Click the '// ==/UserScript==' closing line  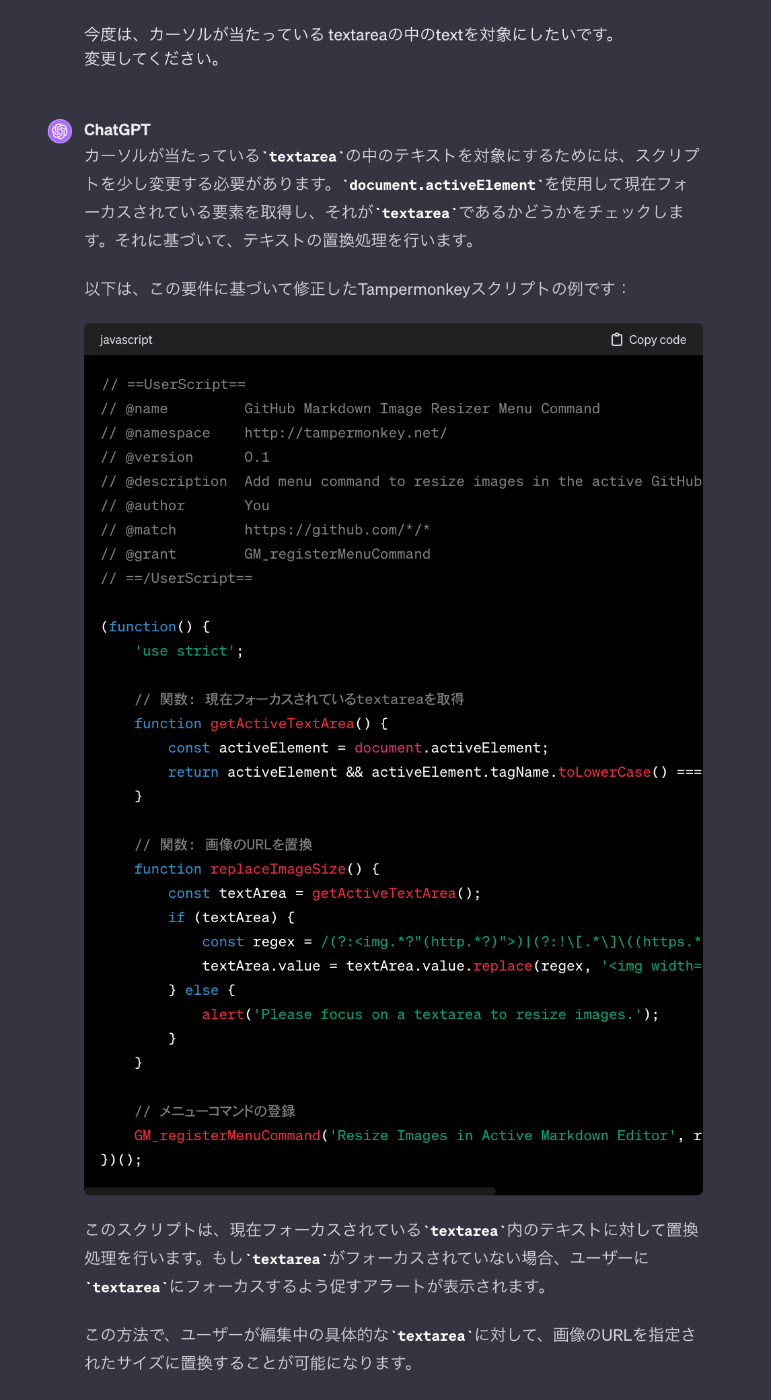pyautogui.click(x=177, y=578)
